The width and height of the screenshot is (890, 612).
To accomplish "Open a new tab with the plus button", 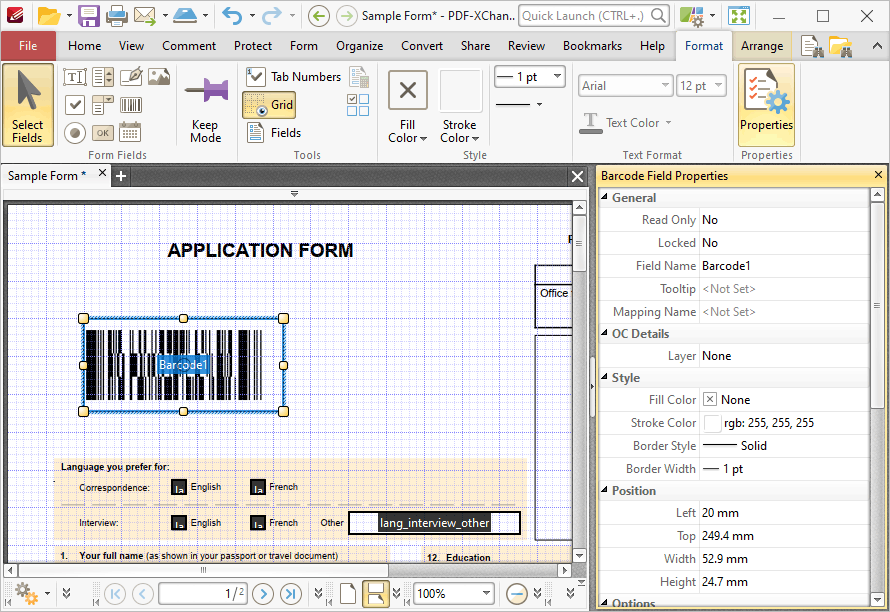I will coord(121,177).
